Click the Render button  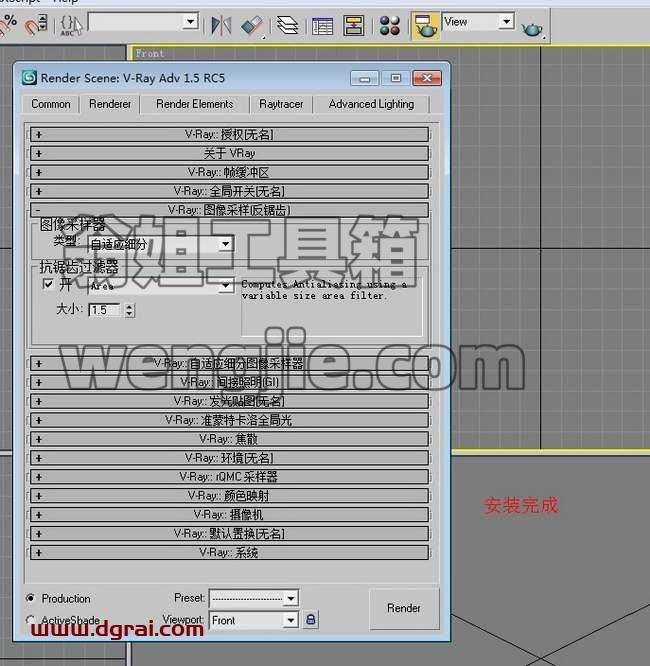(x=404, y=608)
